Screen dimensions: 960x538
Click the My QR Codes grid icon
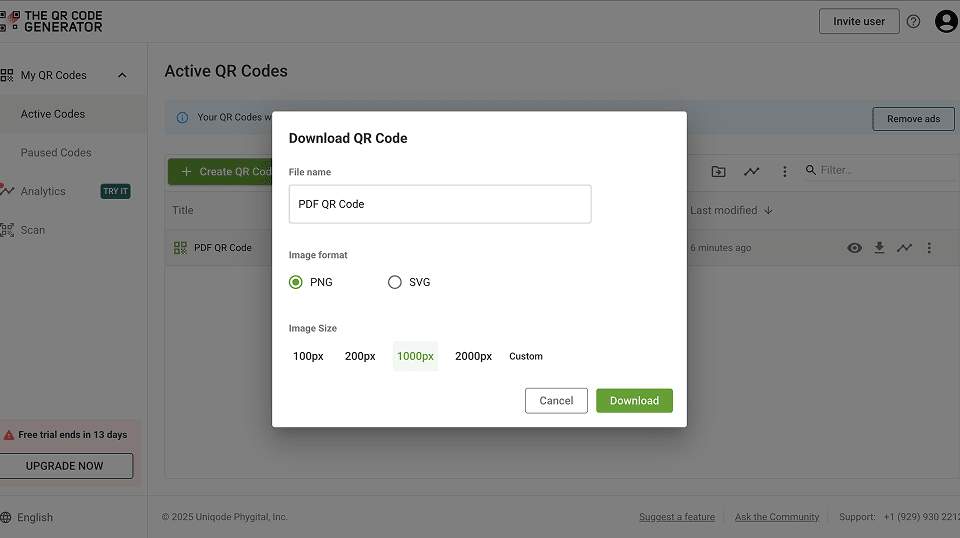tap(7, 75)
